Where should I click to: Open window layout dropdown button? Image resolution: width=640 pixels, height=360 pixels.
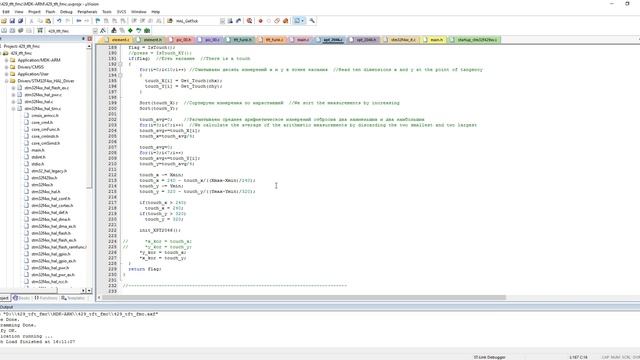pyautogui.click(x=299, y=21)
